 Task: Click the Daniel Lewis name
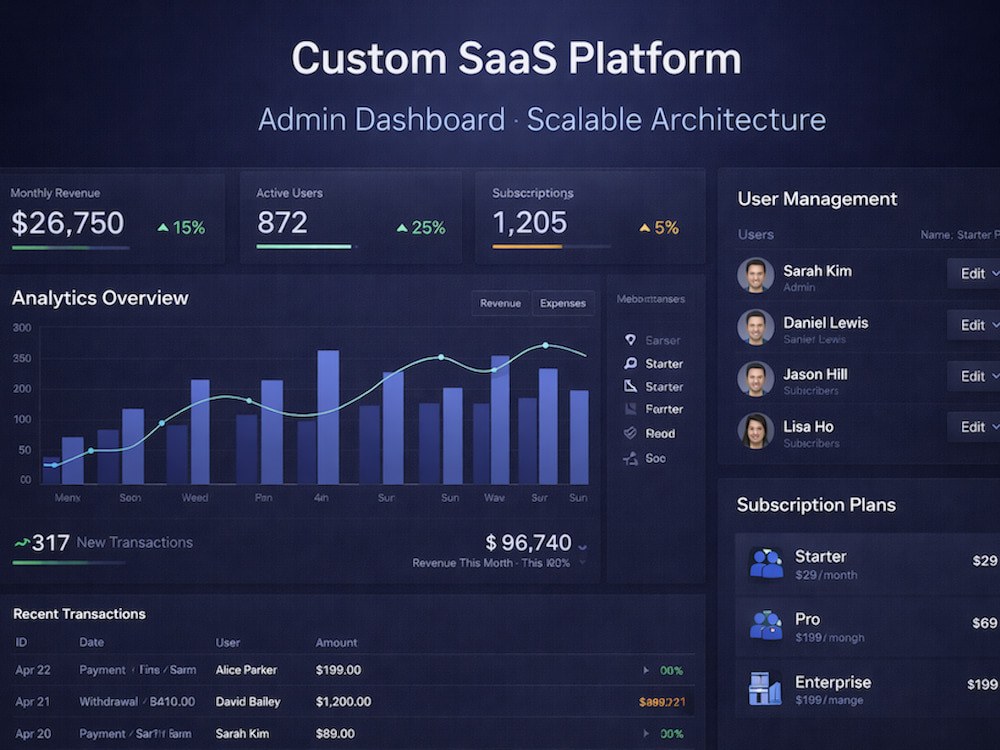point(826,323)
